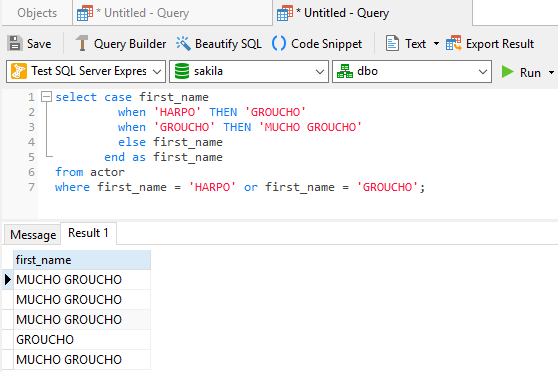Click the 'MUCHO GROUCHO' string on line 3

[x=310, y=127]
